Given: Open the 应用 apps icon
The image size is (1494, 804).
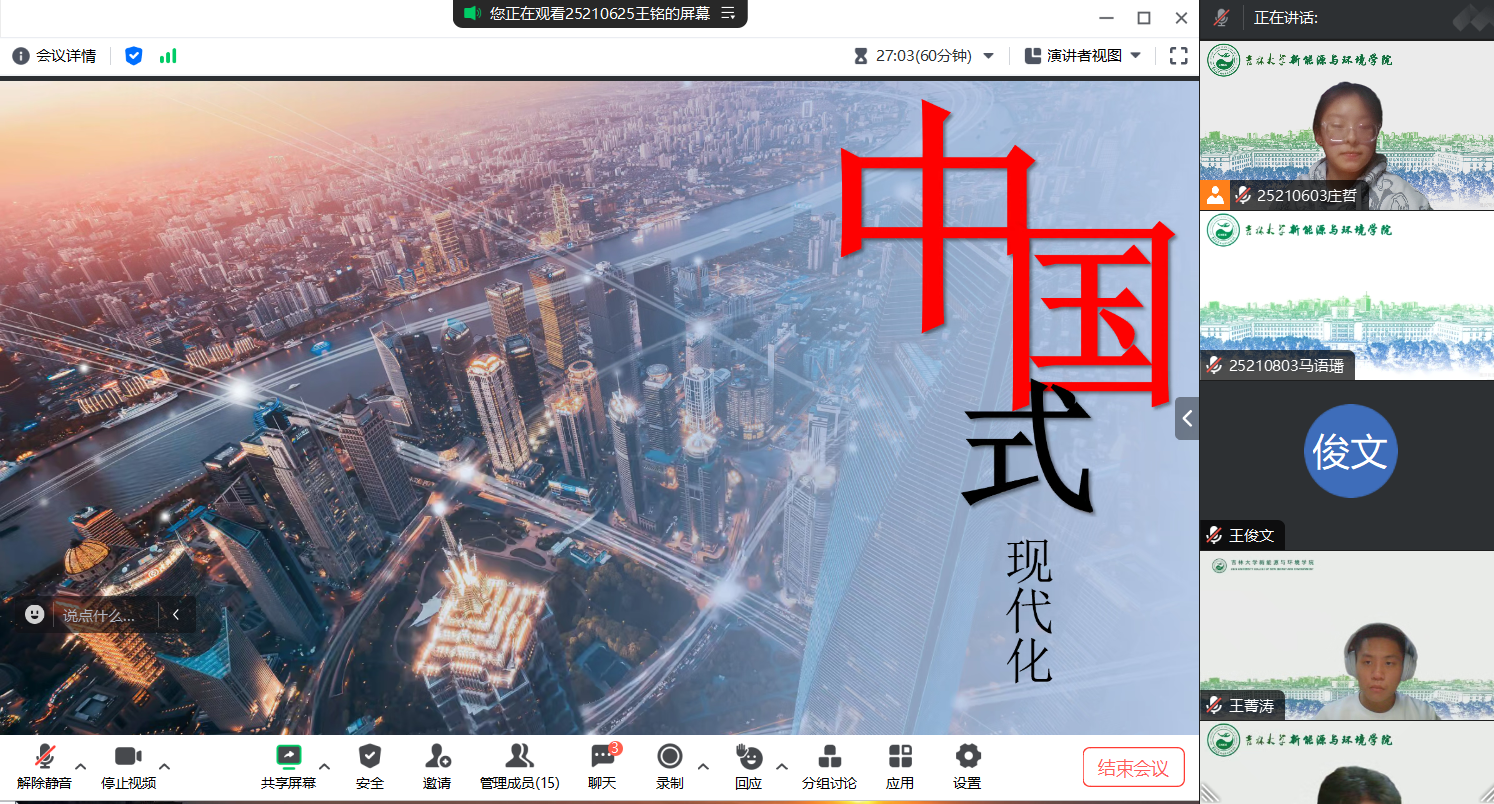Looking at the screenshot, I should [900, 757].
